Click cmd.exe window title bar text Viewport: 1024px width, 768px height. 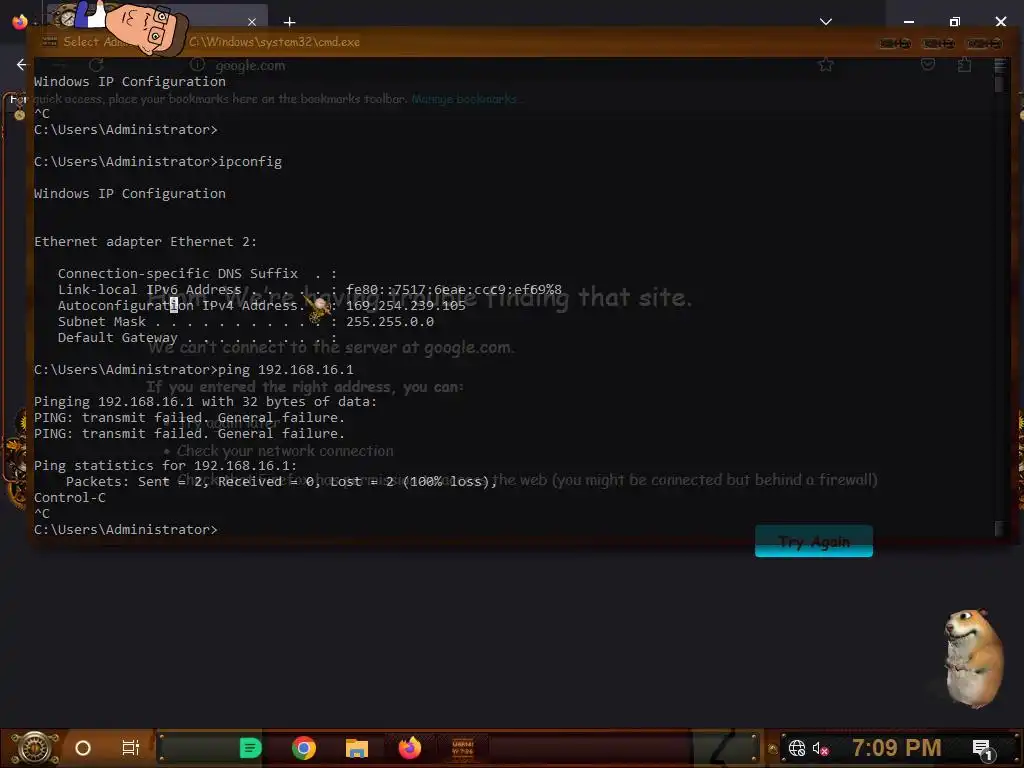click(274, 42)
